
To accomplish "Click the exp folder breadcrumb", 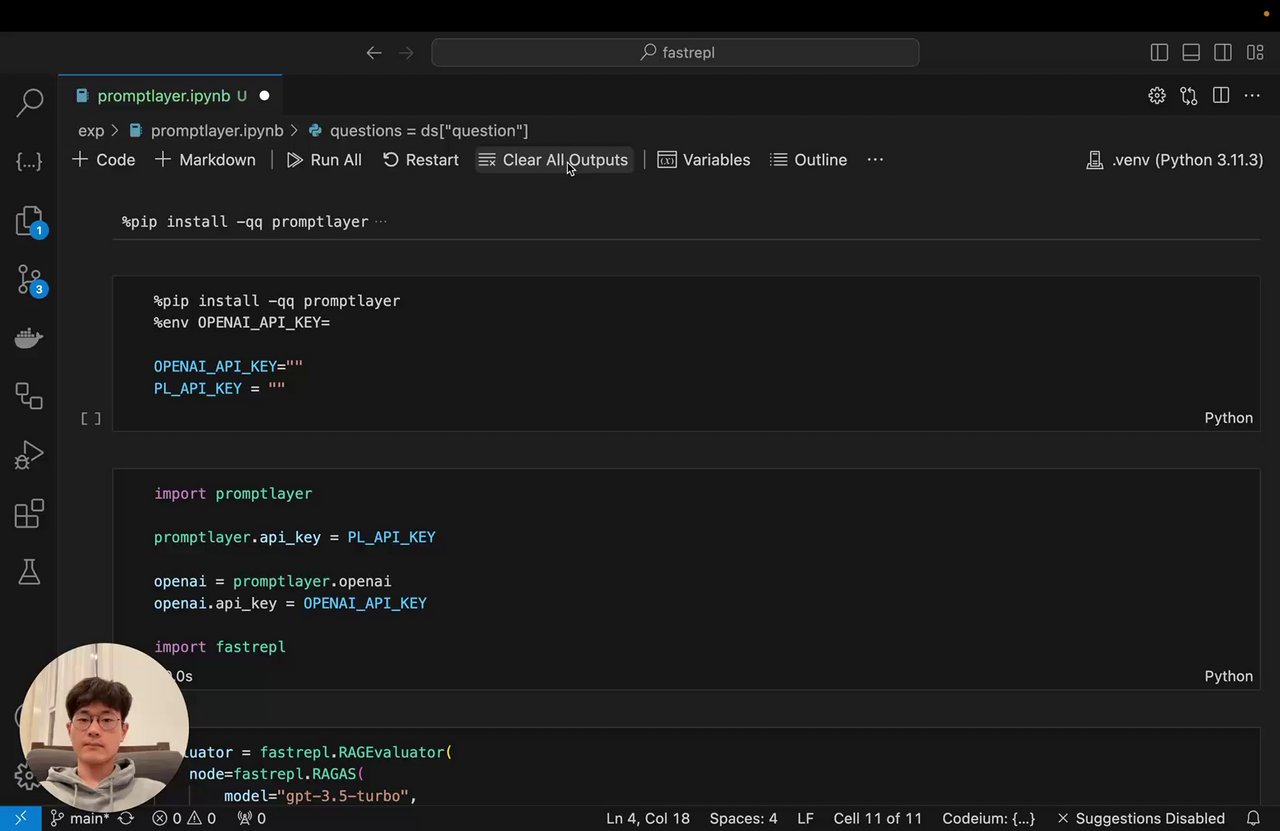I will click(x=91, y=131).
